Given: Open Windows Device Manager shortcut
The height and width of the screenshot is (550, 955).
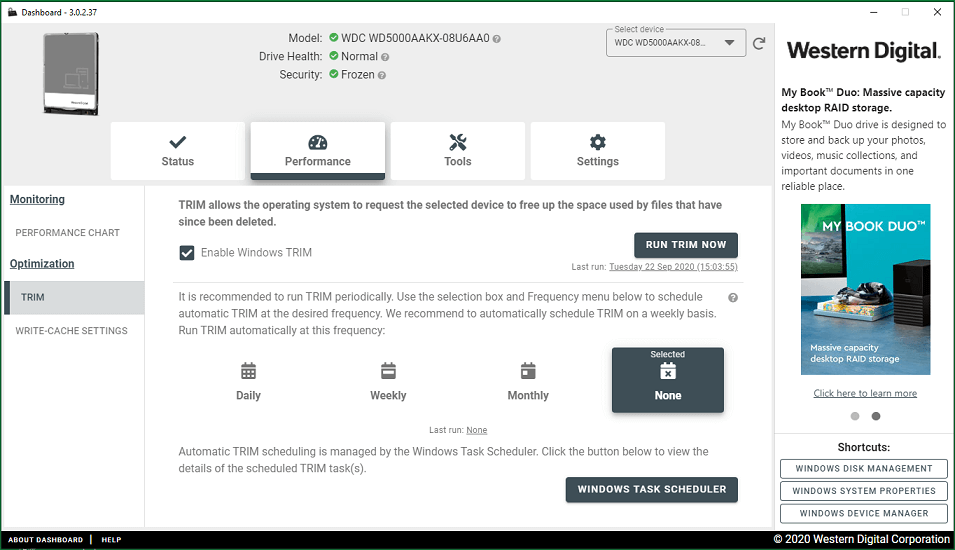Looking at the screenshot, I should pyautogui.click(x=864, y=513).
